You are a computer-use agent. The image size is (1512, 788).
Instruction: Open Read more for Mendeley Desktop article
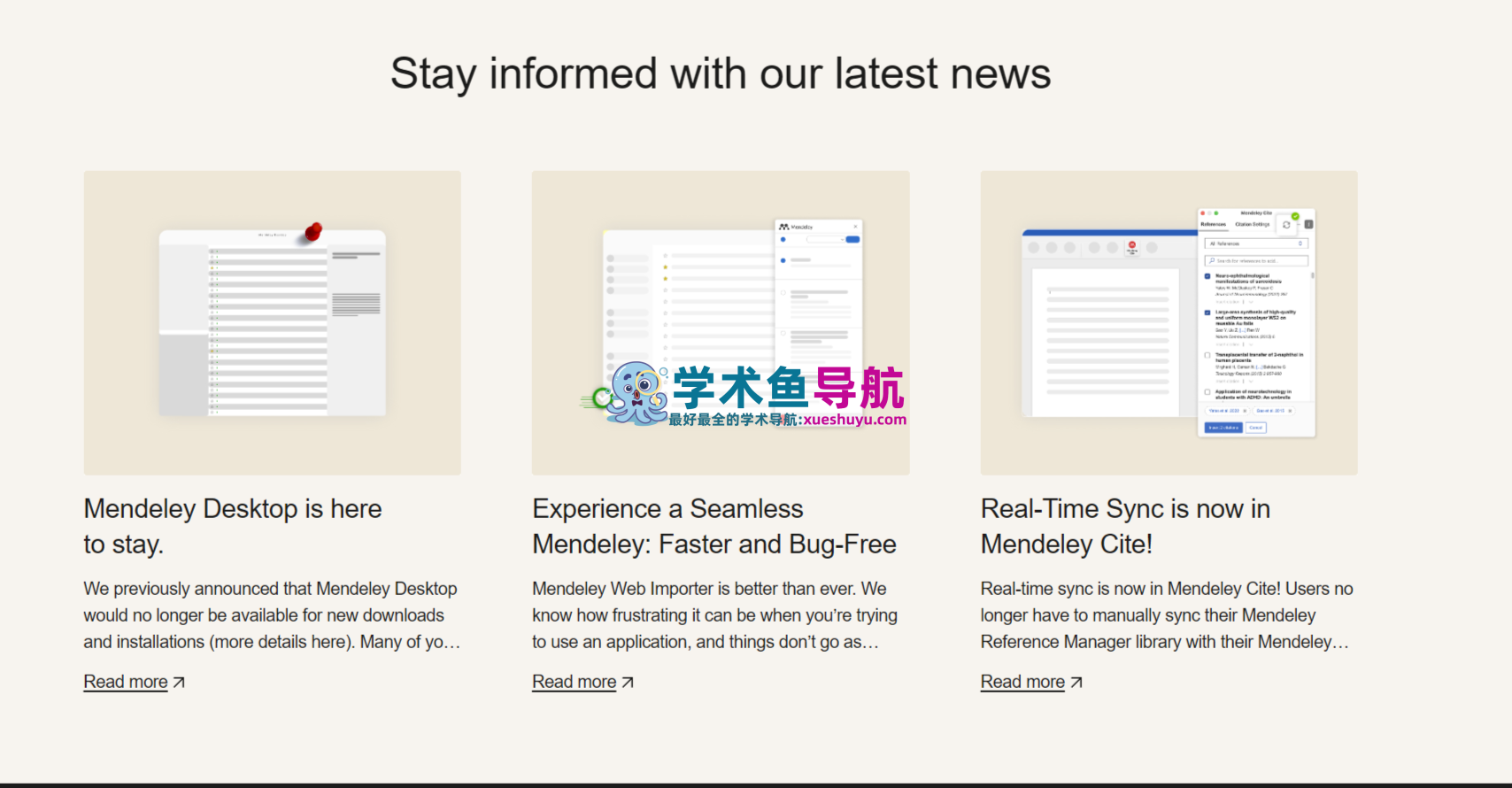click(x=126, y=683)
